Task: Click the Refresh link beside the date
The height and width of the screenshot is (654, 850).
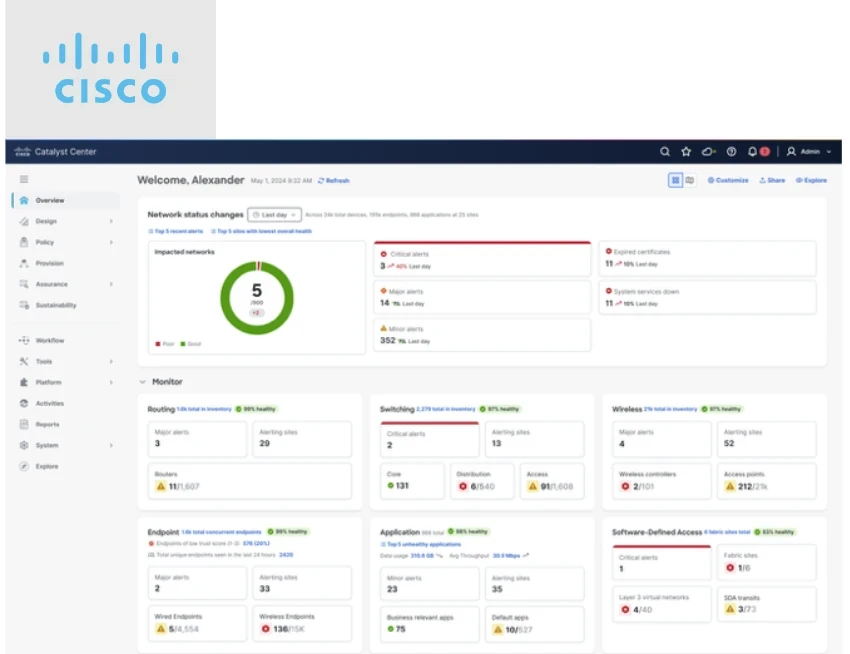Action: pyautogui.click(x=334, y=181)
